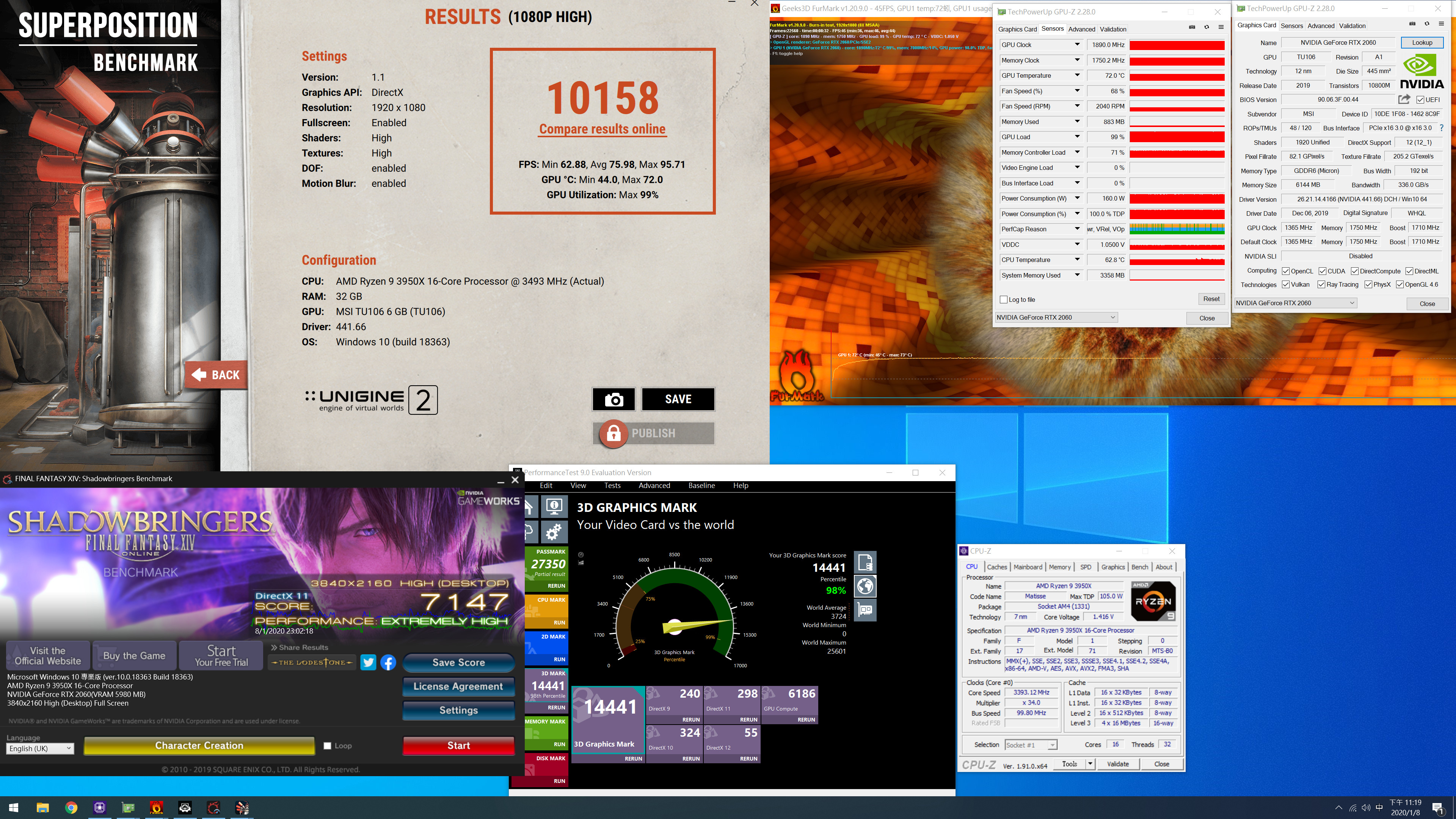Click the globe world comparison icon
This screenshot has height=819, width=1456.
pyautogui.click(x=865, y=586)
